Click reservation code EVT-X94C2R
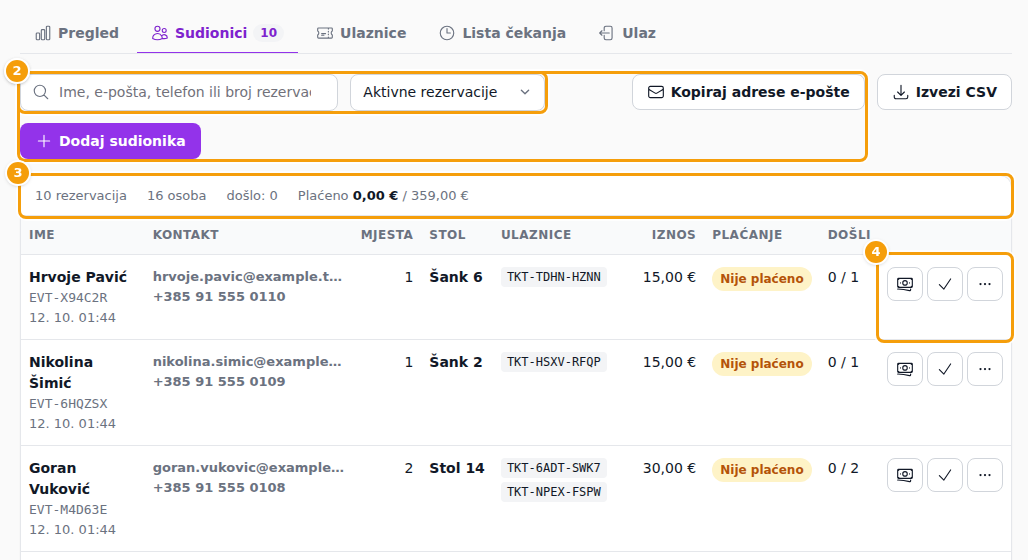Screen dimensions: 1028x560 [68, 298]
